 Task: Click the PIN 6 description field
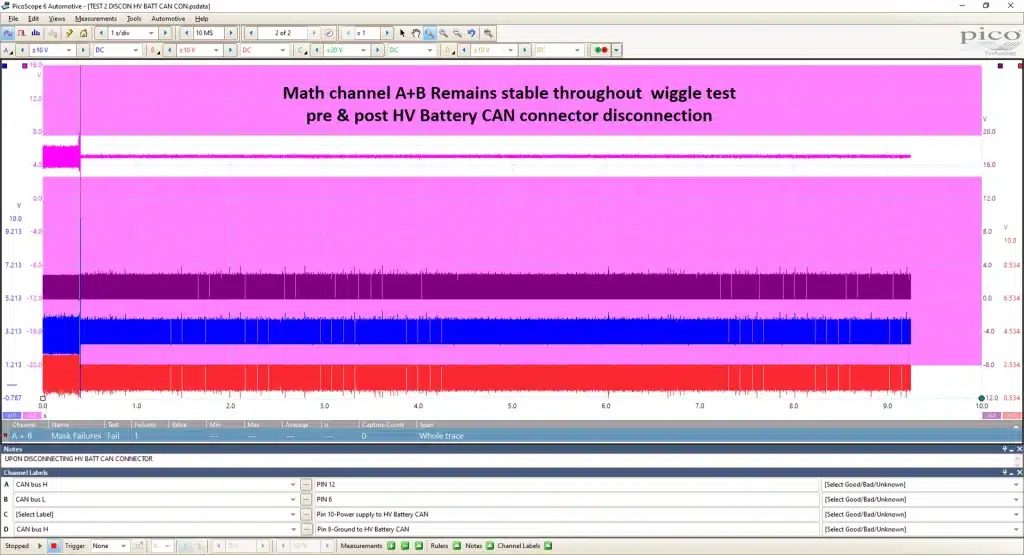[x=566, y=500]
